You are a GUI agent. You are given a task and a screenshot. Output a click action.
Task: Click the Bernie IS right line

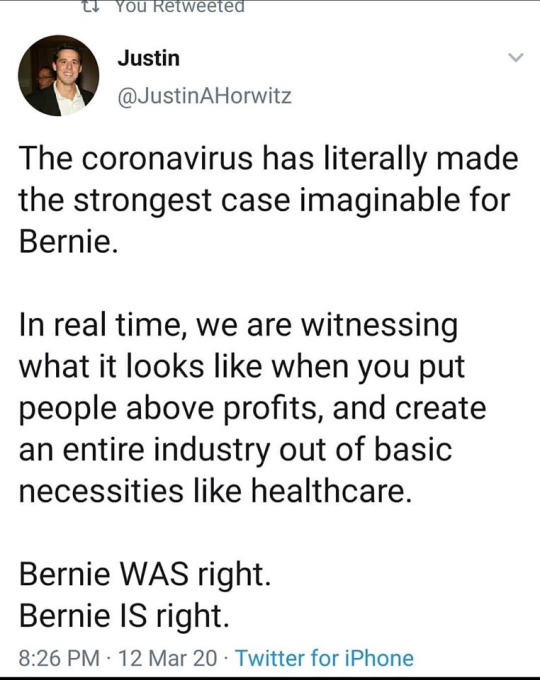(124, 616)
